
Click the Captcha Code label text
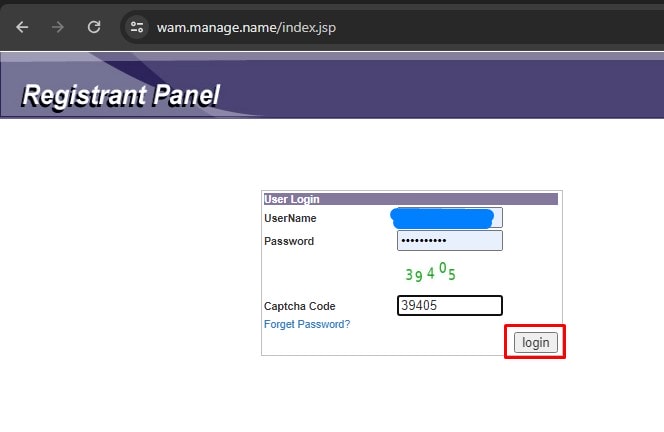[299, 306]
